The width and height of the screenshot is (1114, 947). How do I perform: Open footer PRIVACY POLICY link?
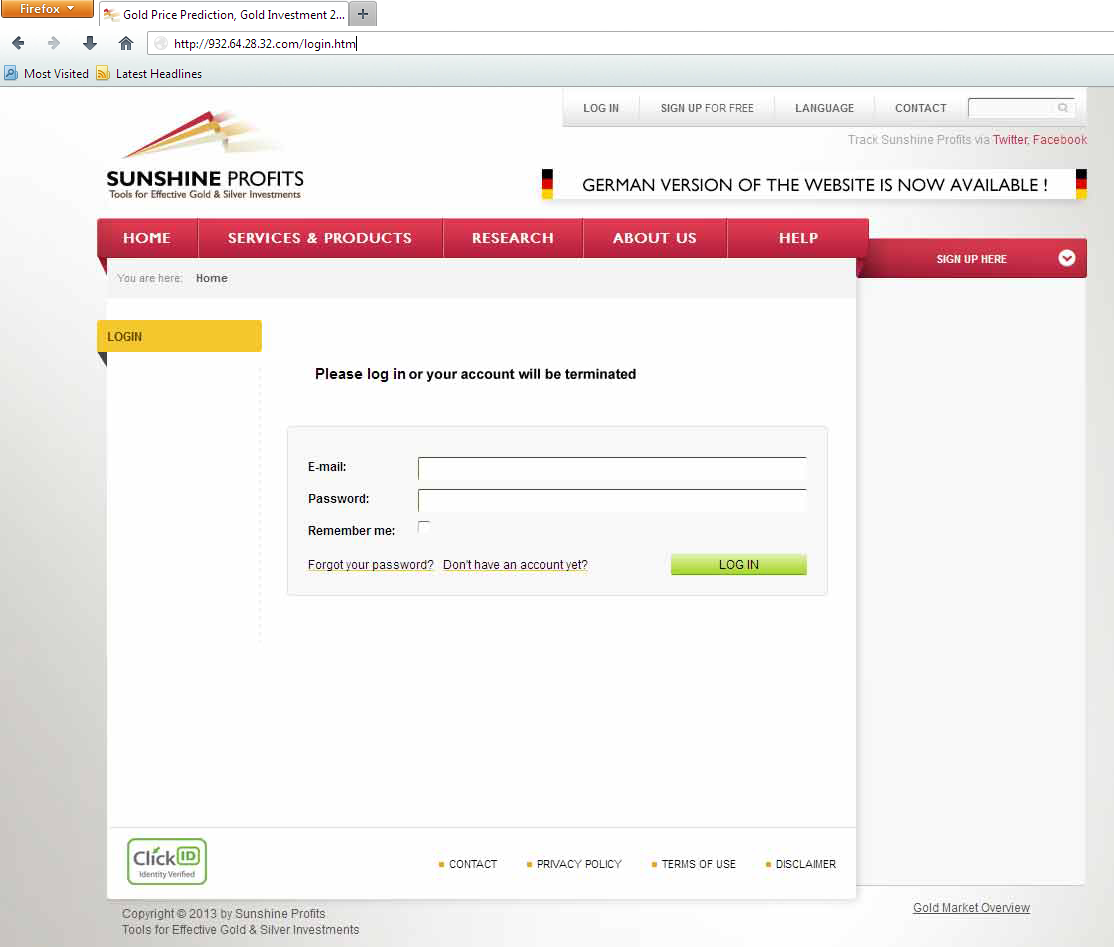point(579,864)
